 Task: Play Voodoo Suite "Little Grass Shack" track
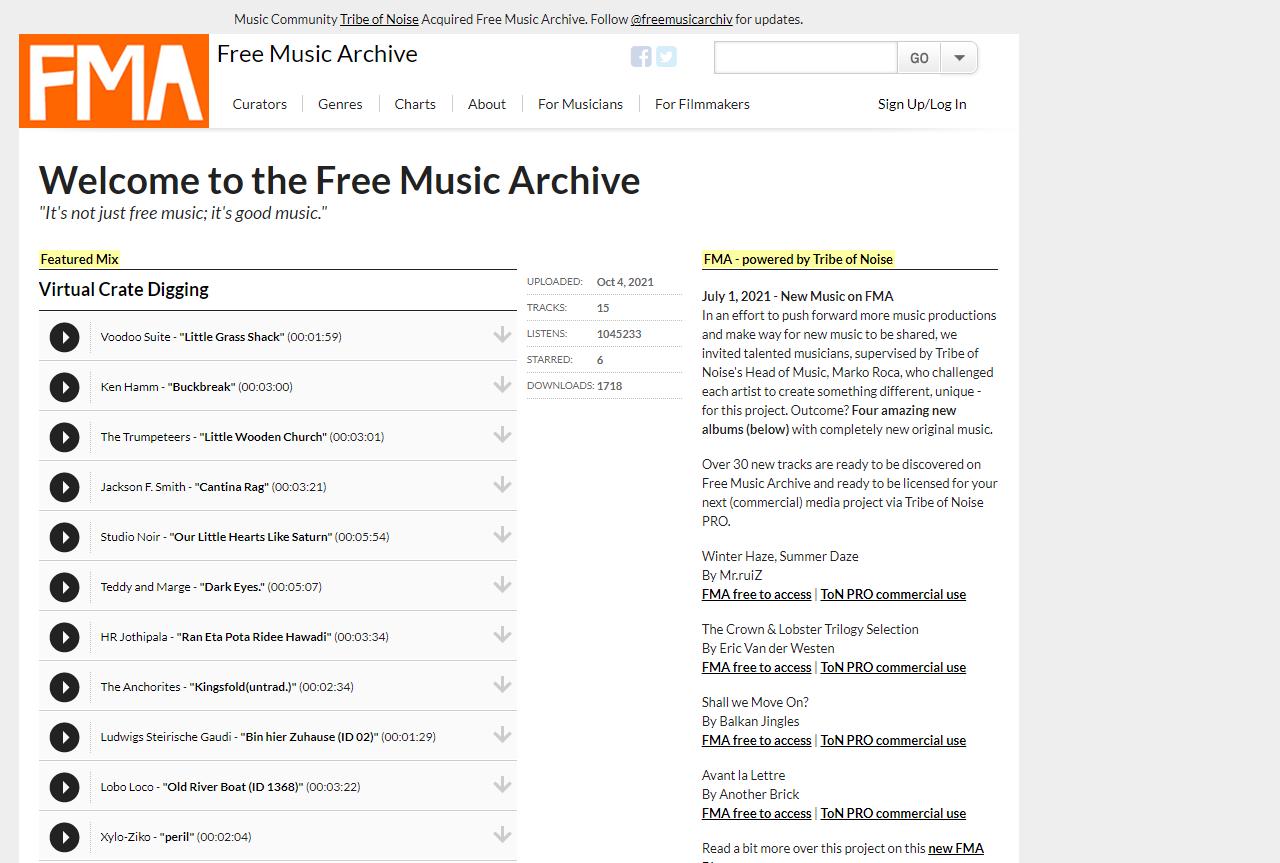click(x=64, y=337)
